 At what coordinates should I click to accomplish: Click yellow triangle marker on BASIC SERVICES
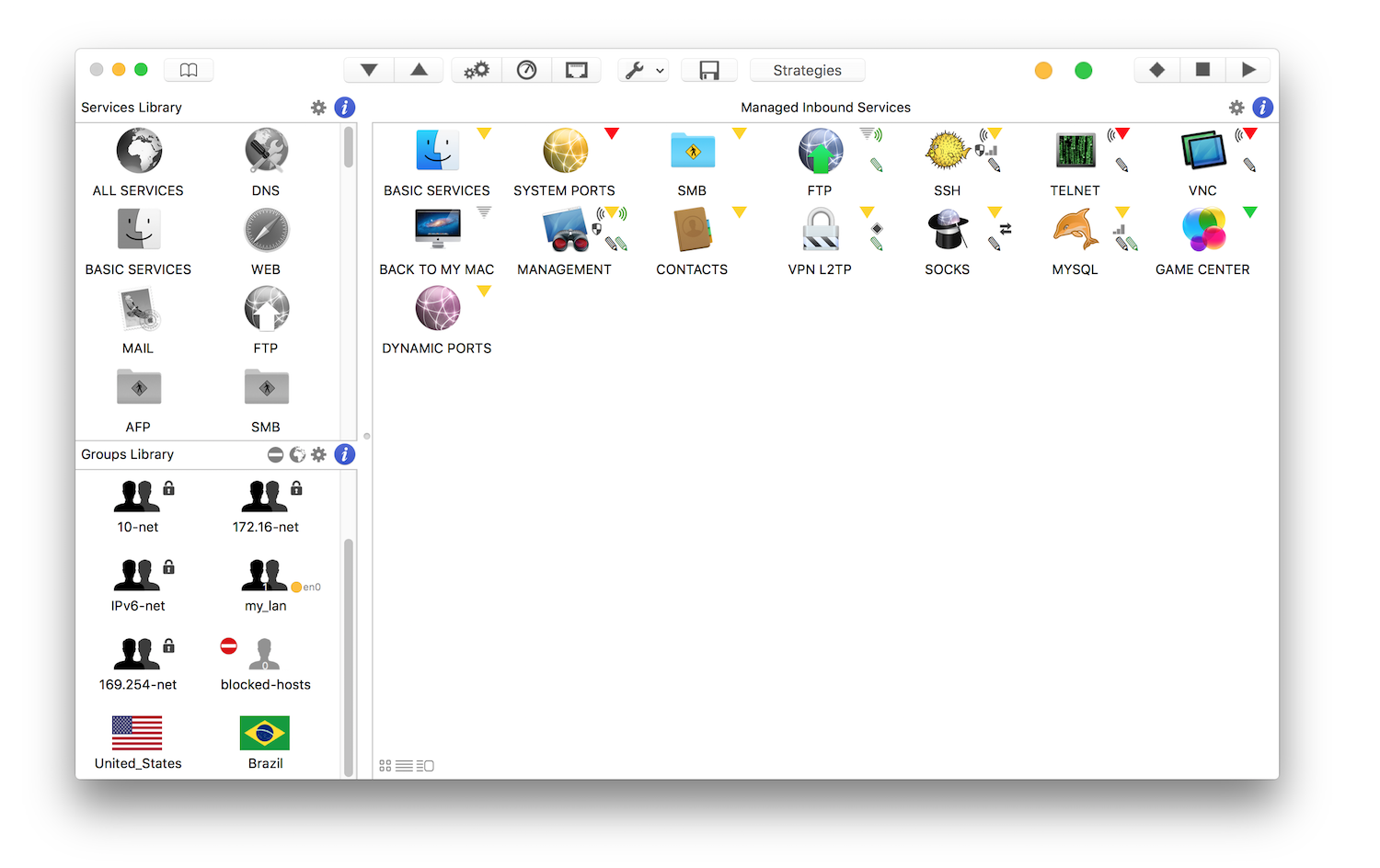pos(484,134)
